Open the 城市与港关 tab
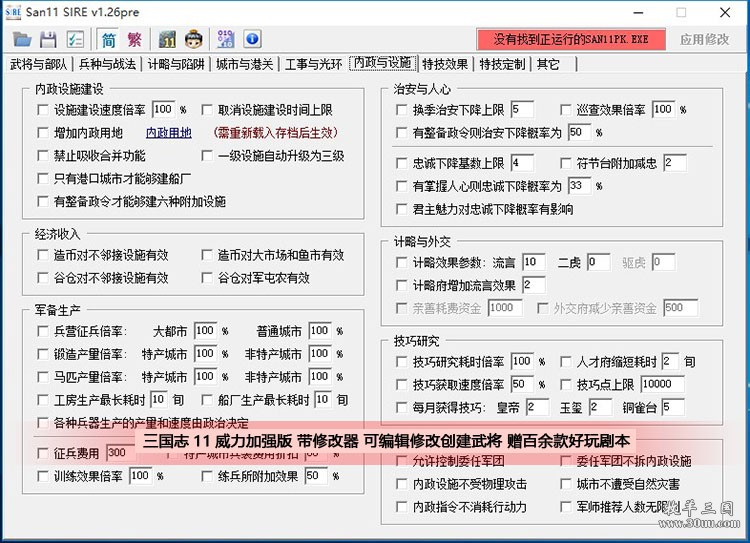The width and height of the screenshot is (750, 543). (244, 64)
